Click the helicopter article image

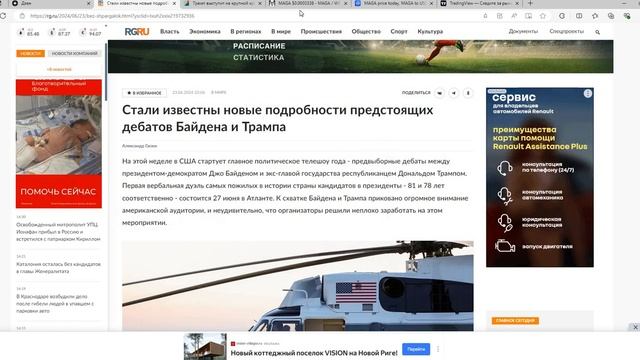[x=298, y=286]
